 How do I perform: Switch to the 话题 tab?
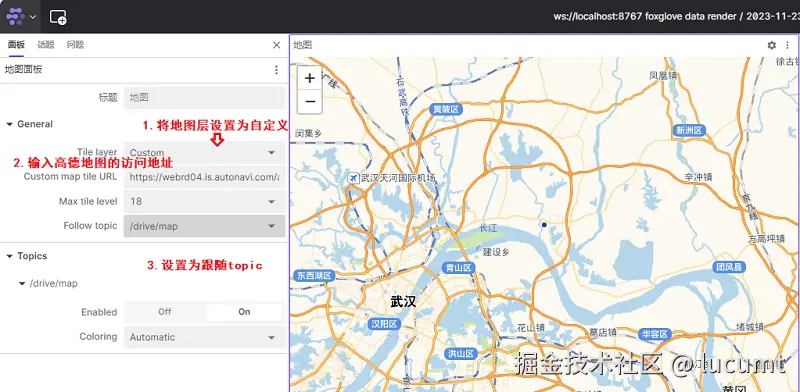click(x=46, y=45)
